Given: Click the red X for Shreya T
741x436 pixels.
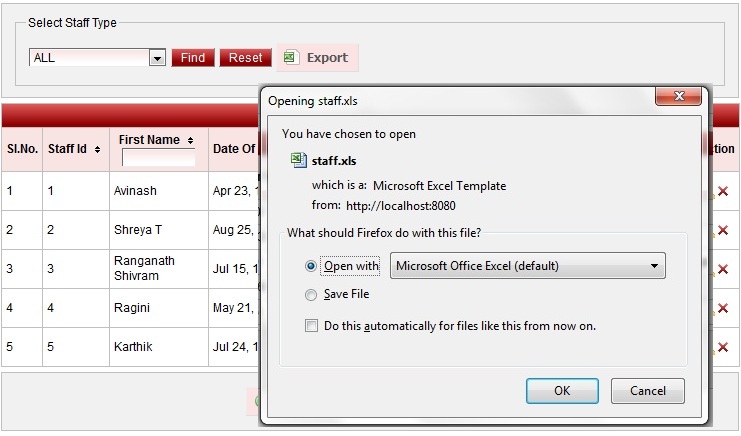Looking at the screenshot, I should pos(723,230).
